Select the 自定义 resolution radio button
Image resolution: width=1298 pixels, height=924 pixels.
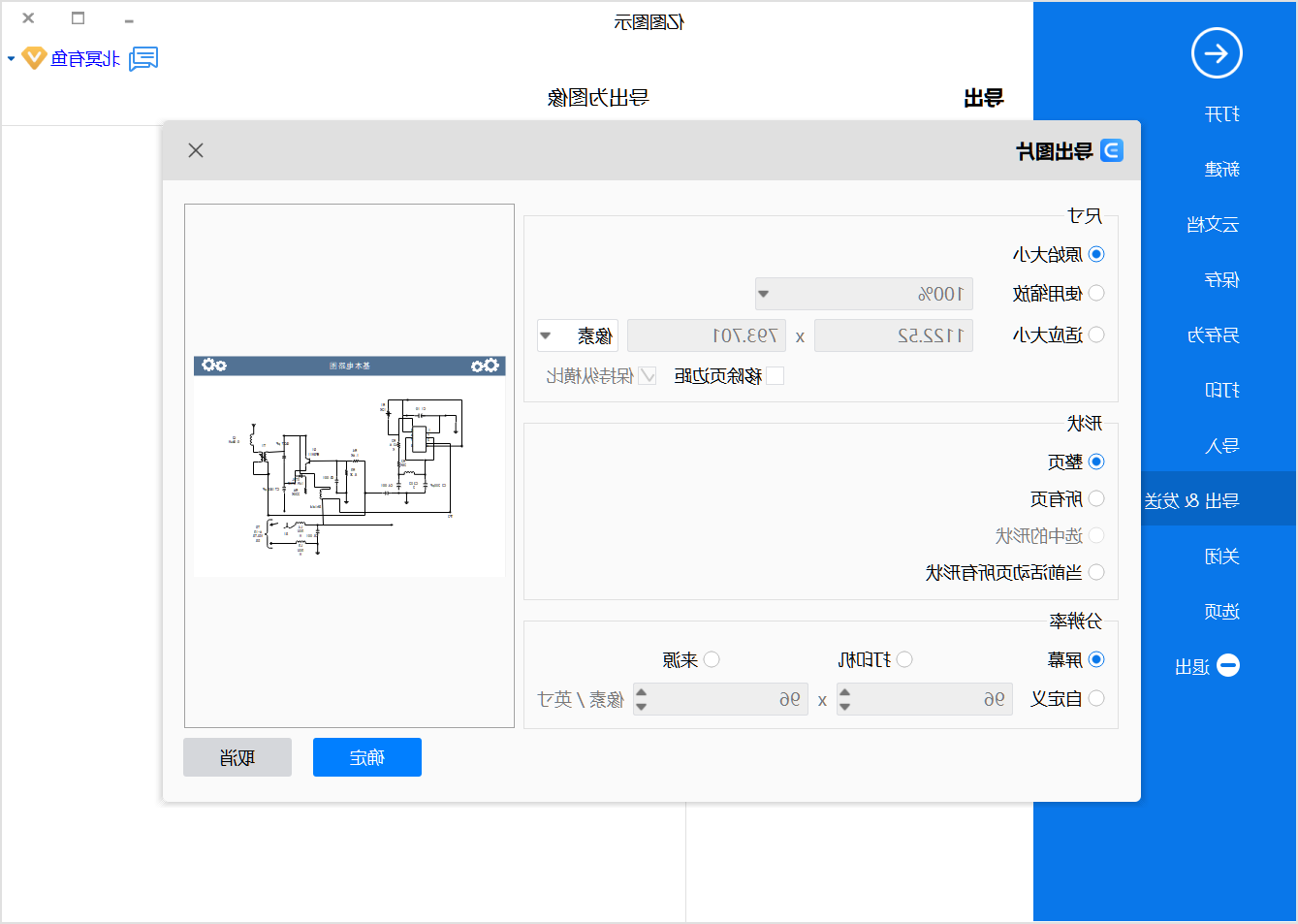tap(1096, 698)
